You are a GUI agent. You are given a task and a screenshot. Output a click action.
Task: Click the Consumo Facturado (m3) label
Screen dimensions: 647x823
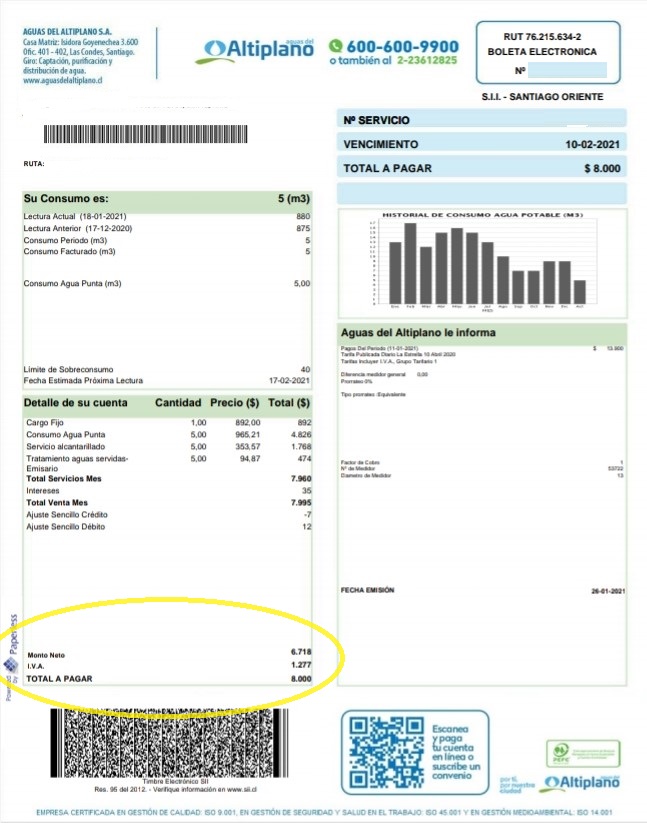69,251
